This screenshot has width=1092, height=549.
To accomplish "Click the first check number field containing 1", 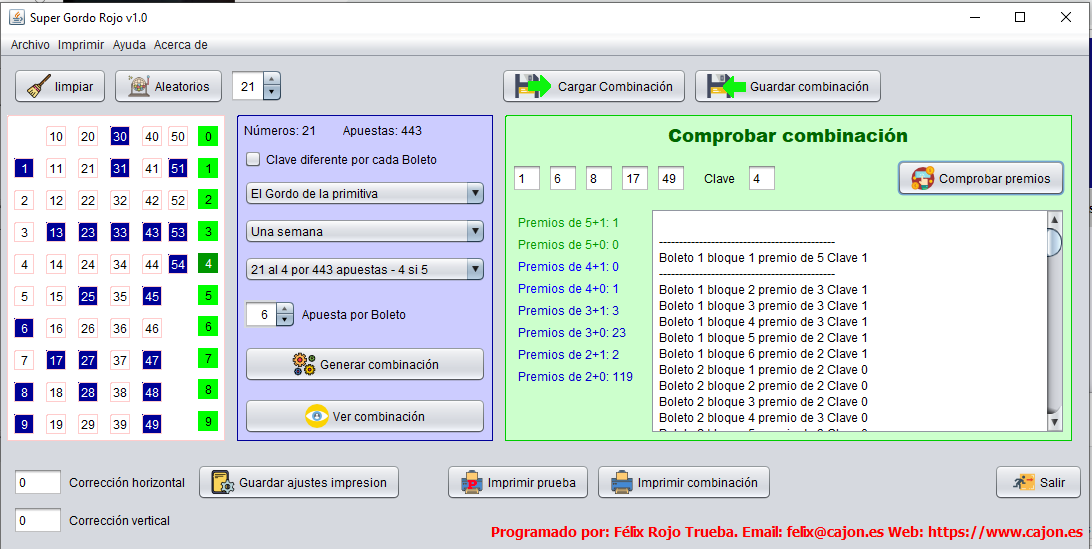I will click(527, 178).
